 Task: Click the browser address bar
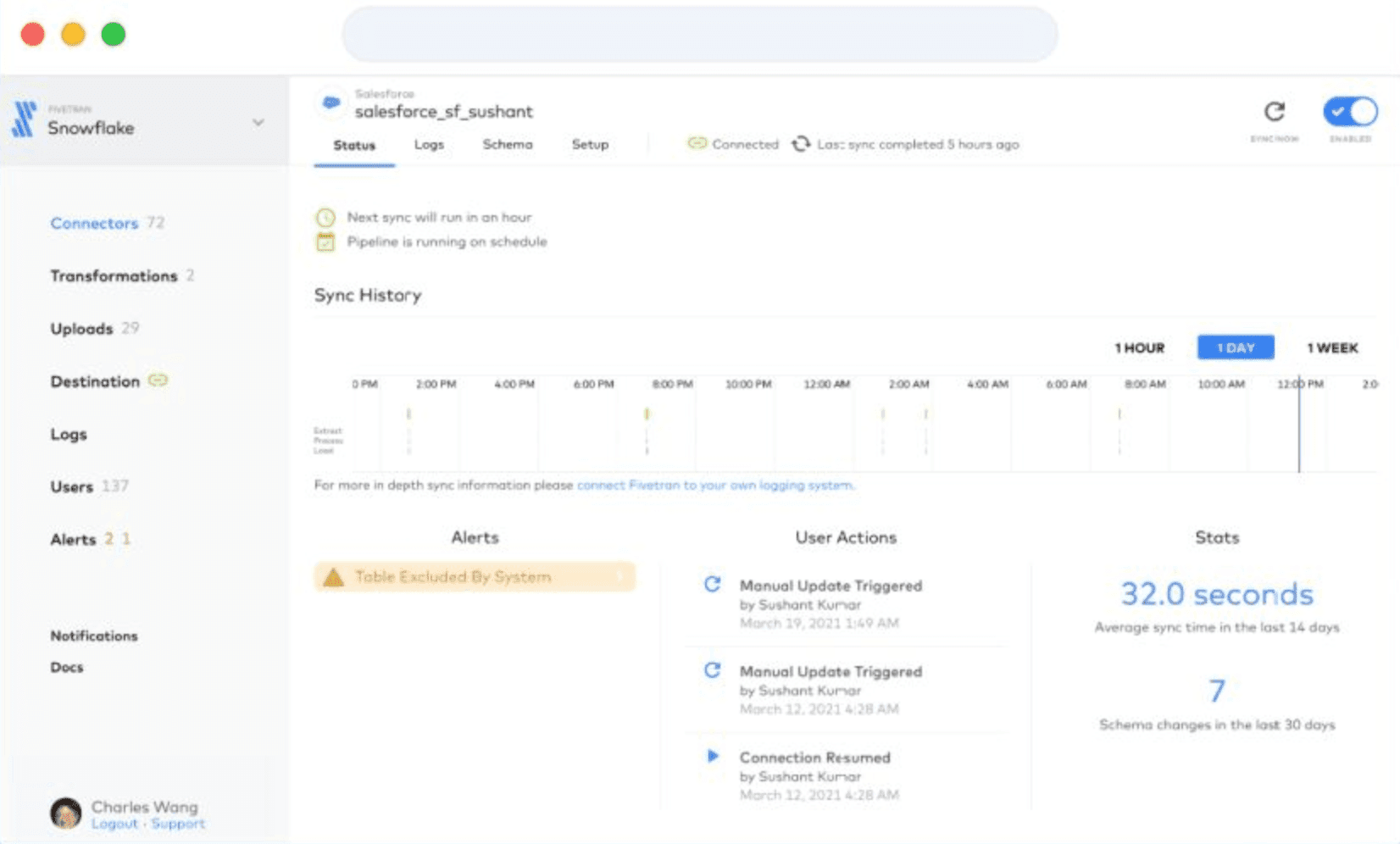700,34
